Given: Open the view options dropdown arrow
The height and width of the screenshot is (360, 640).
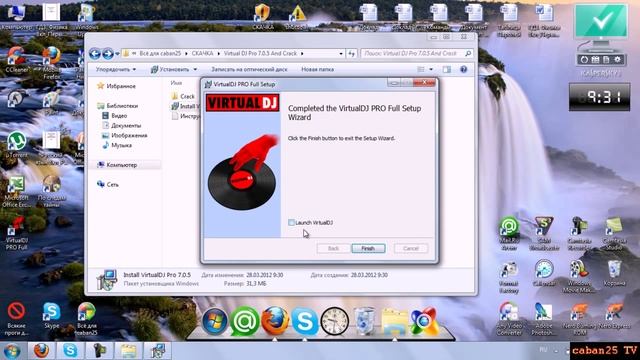Looking at the screenshot, I should [x=431, y=69].
